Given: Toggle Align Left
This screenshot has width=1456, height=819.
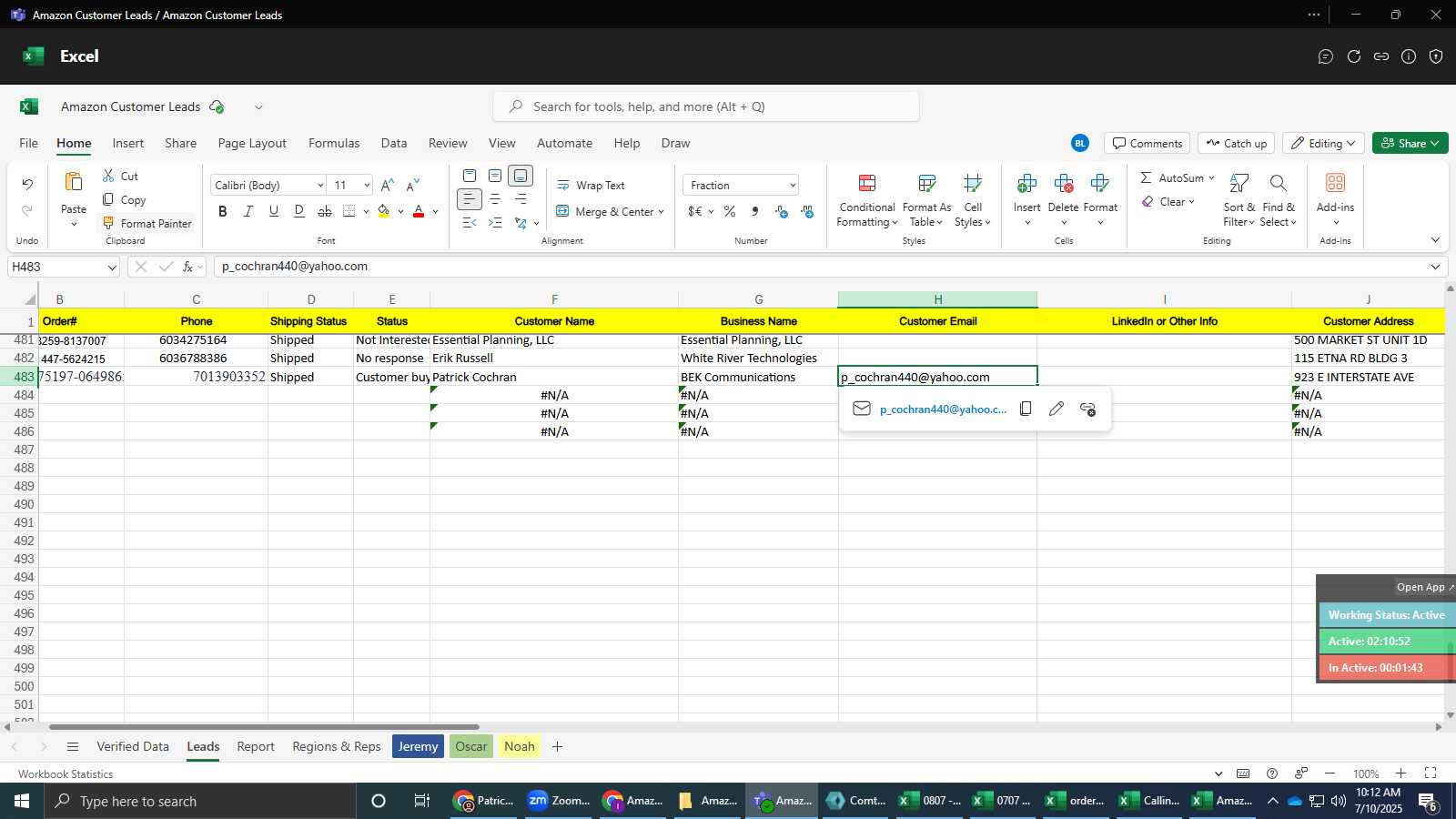Looking at the screenshot, I should click(470, 198).
